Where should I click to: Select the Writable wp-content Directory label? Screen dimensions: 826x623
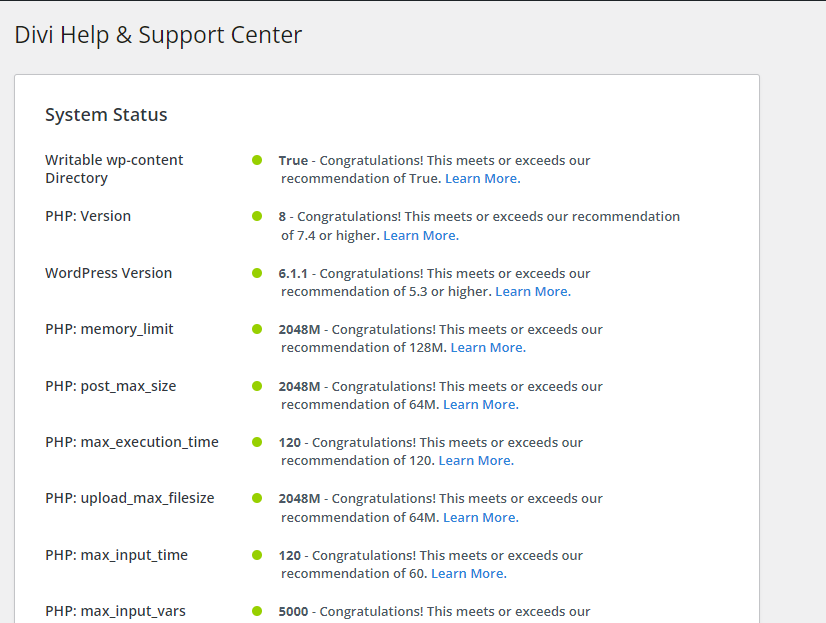click(x=114, y=169)
